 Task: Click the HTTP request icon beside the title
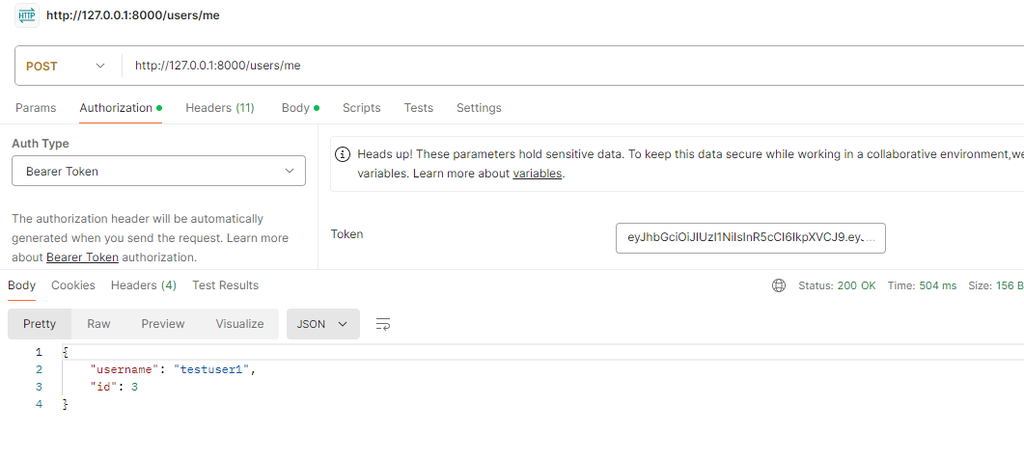[27, 15]
